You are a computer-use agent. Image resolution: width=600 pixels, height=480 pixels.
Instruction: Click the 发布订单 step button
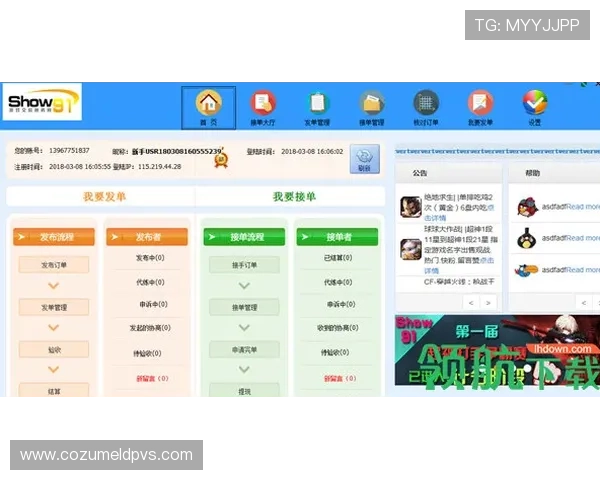click(x=54, y=265)
